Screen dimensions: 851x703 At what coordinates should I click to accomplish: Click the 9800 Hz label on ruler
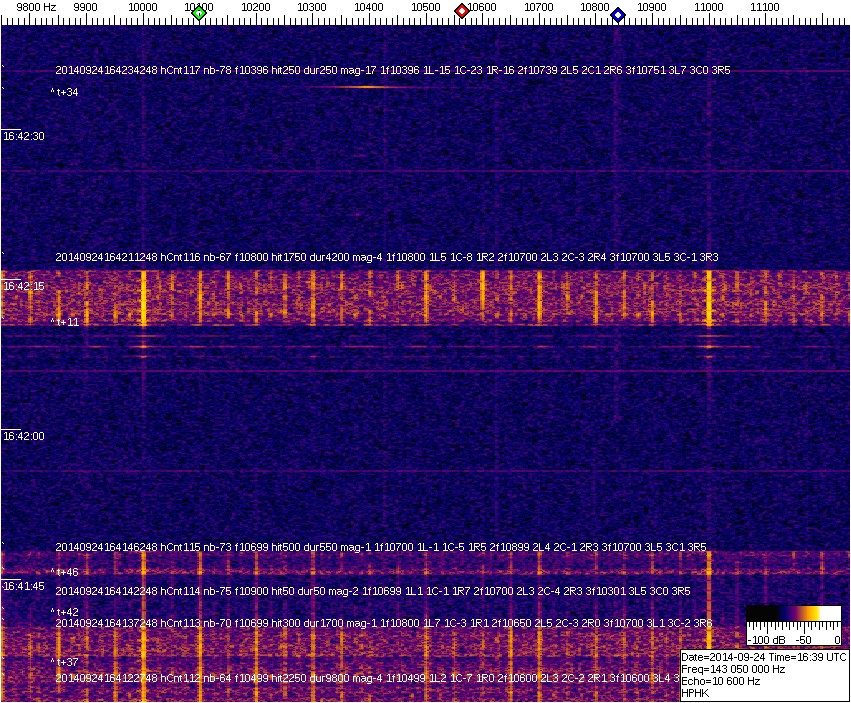[x=37, y=7]
